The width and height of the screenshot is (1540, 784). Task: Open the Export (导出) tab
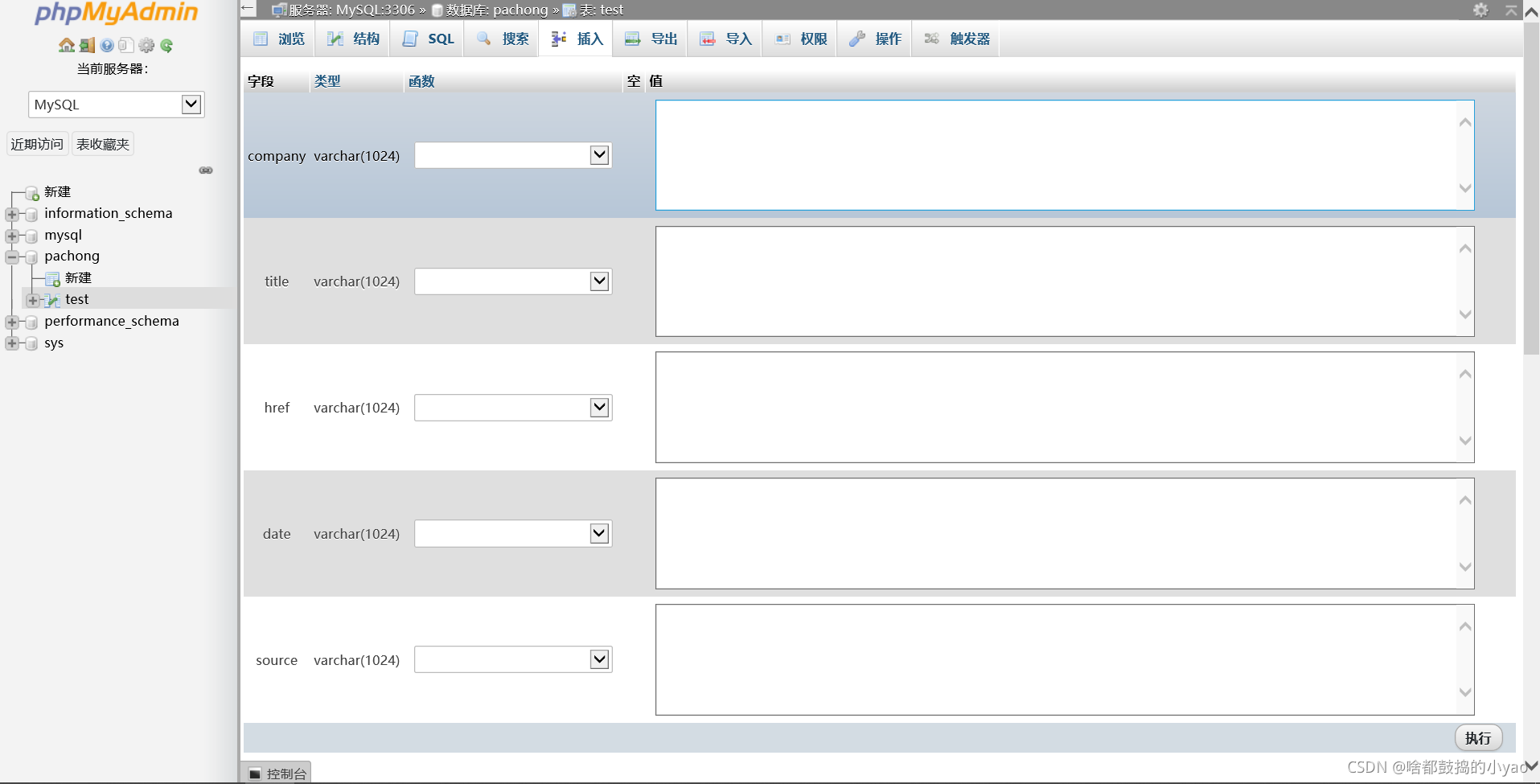click(x=651, y=39)
